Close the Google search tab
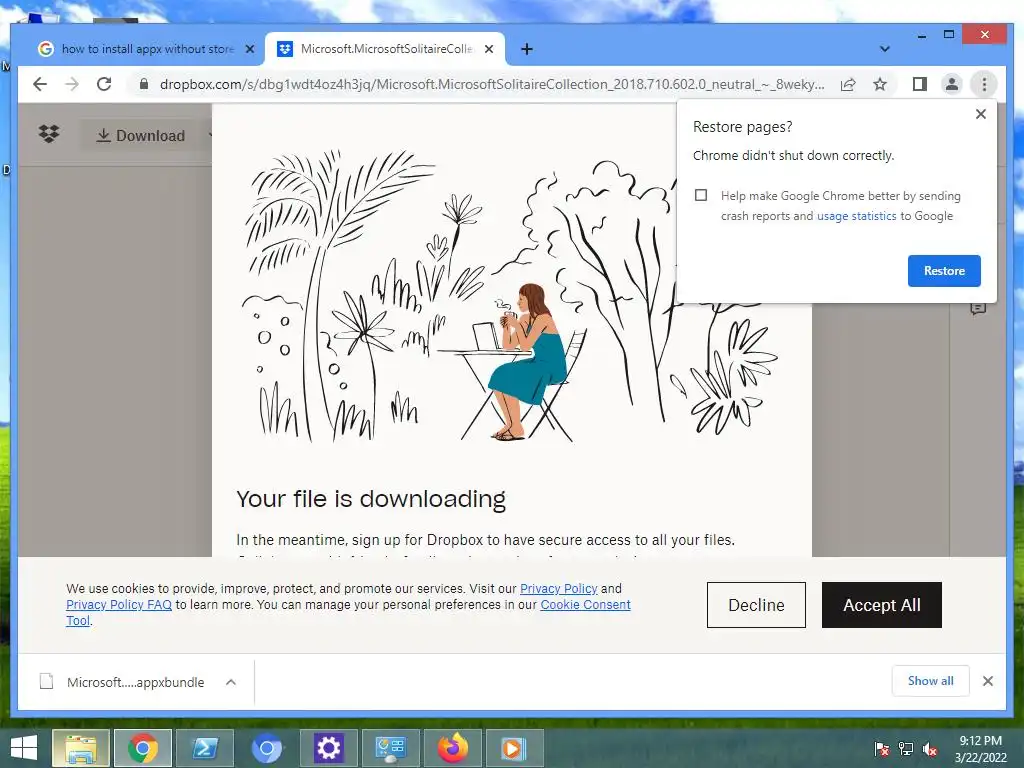The height and width of the screenshot is (768, 1024). point(249,49)
